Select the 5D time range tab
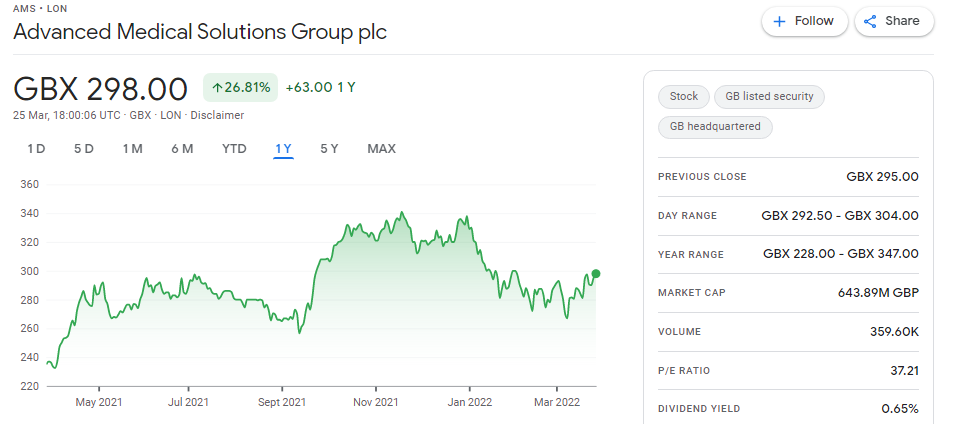 coord(84,148)
